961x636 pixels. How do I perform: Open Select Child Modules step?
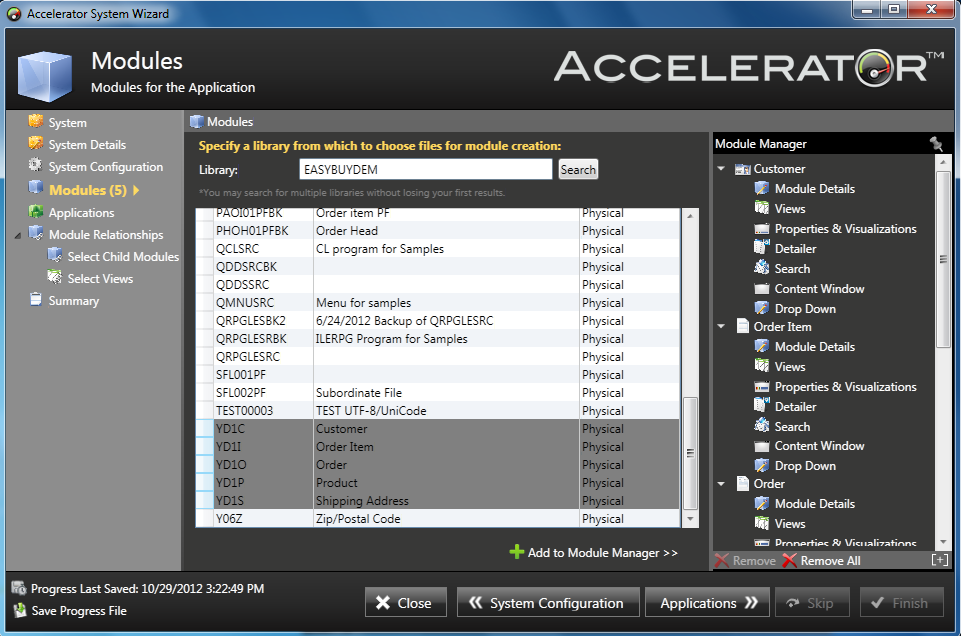coord(123,257)
